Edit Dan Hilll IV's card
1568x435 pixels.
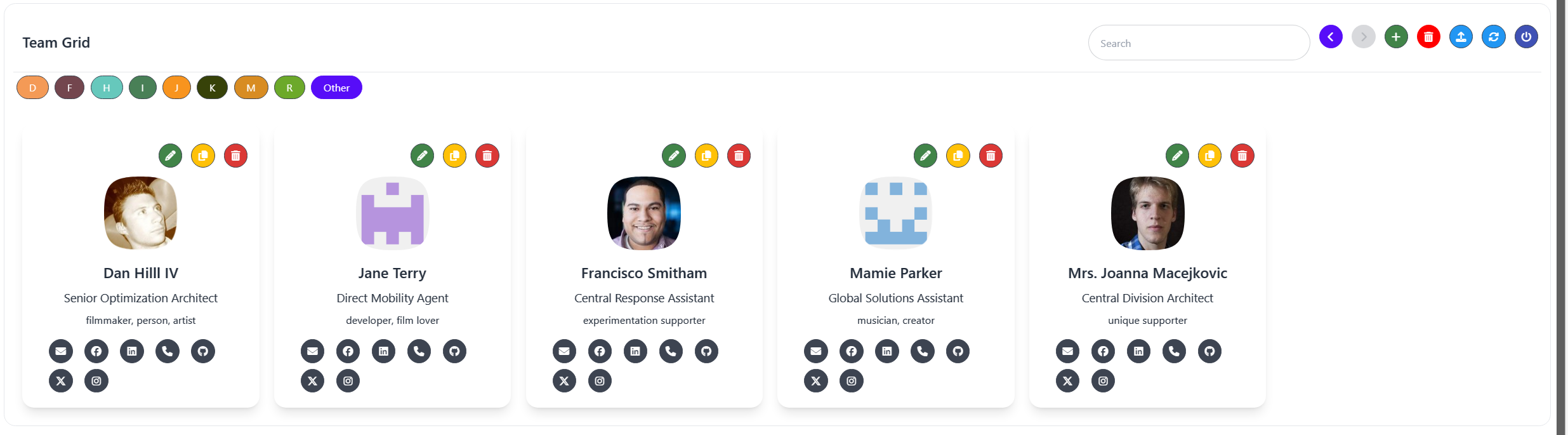coord(170,156)
